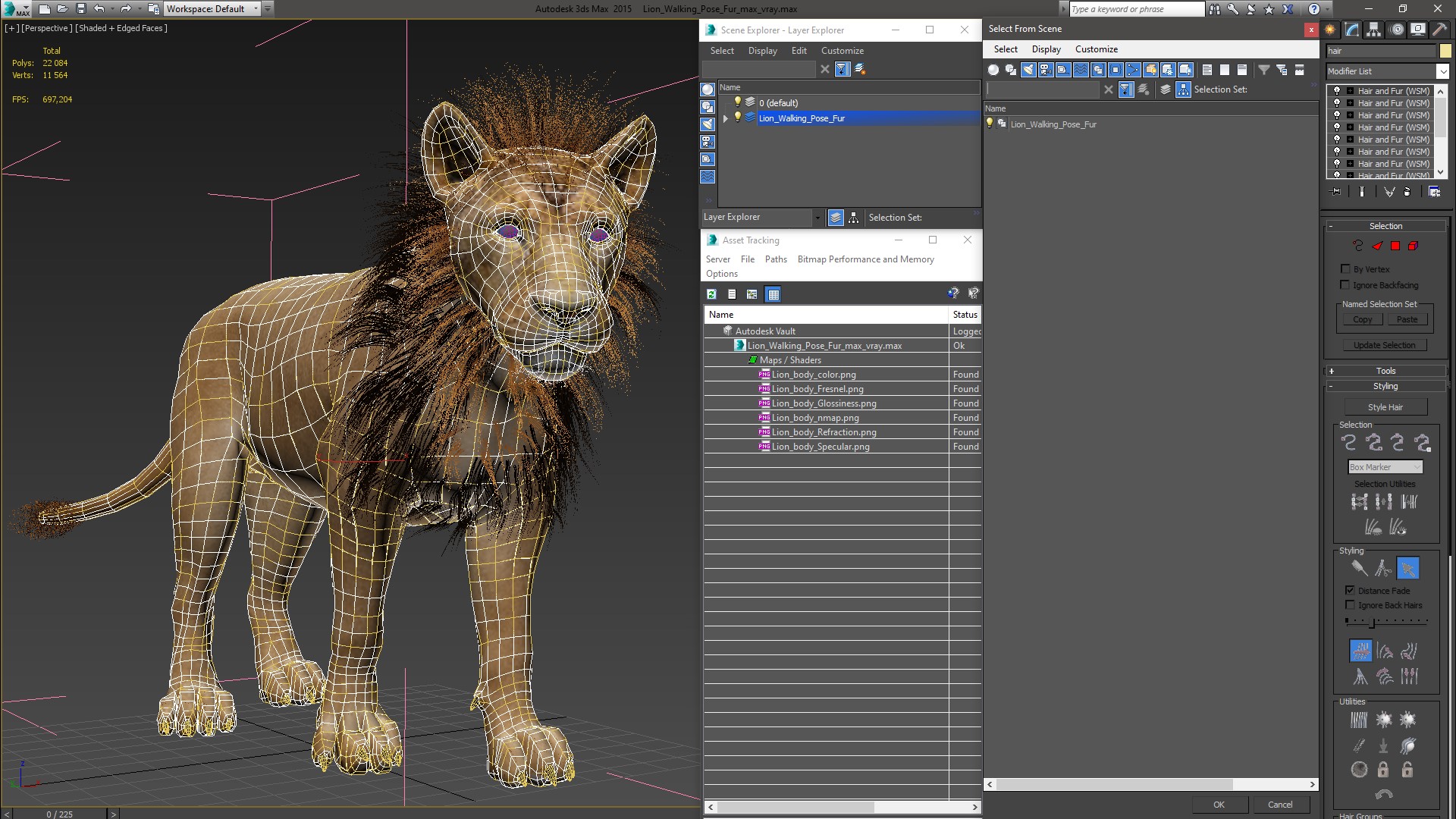Toggle lightbulb of Lion_Walking_Pose_Fur layer in Scene Explorer

[737, 117]
